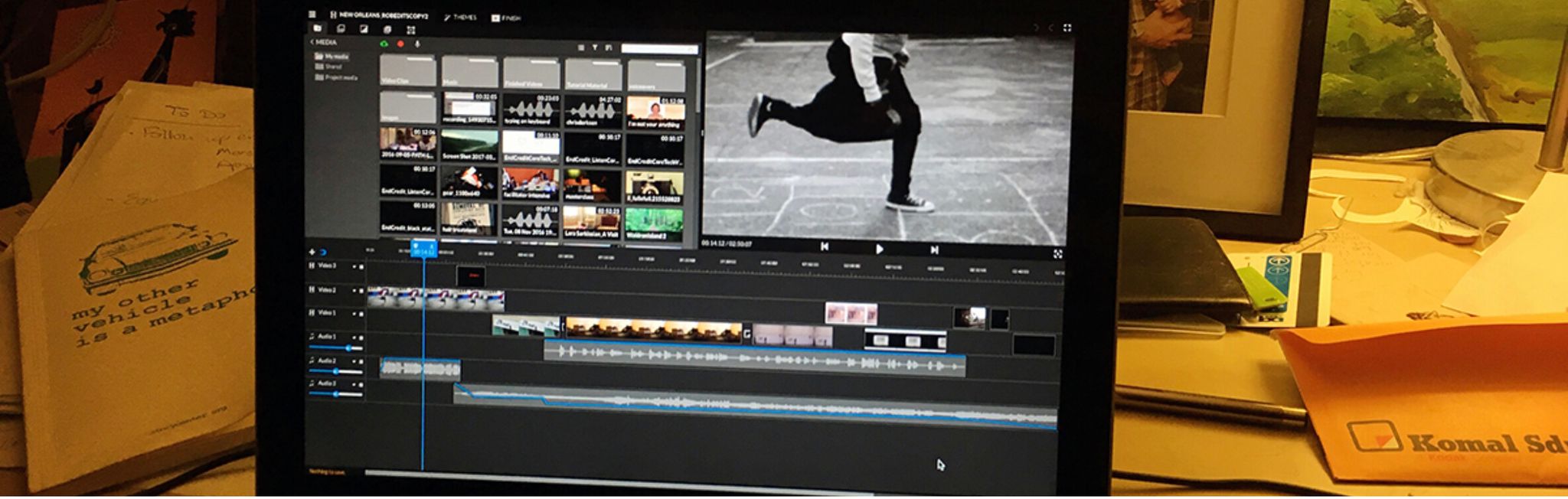Sort media with the sort icon
Image resolution: width=1568 pixels, height=499 pixels.
click(609, 47)
